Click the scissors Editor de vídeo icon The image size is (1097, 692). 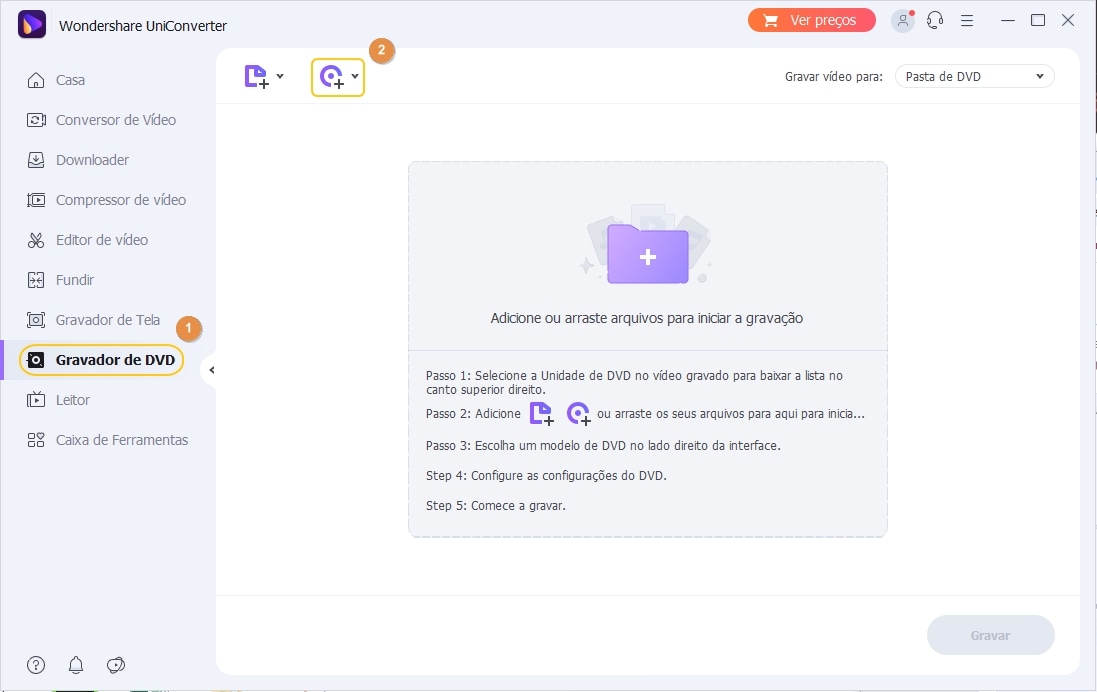click(x=36, y=240)
